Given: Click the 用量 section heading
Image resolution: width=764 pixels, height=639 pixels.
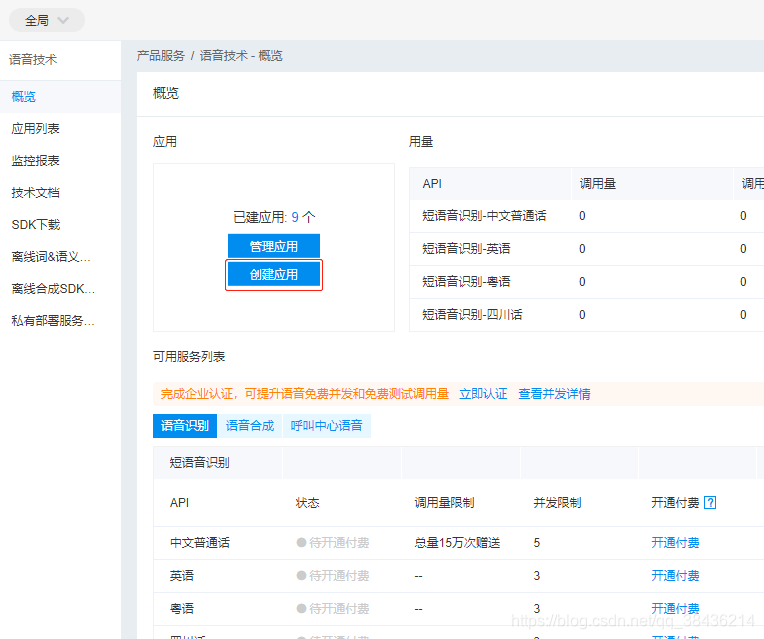Looking at the screenshot, I should [421, 142].
